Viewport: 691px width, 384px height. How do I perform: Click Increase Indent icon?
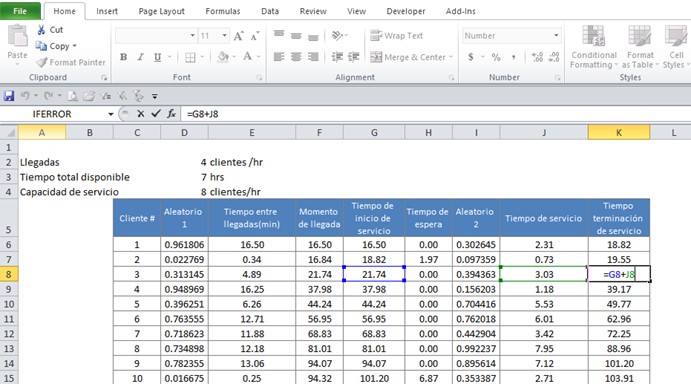coord(353,57)
